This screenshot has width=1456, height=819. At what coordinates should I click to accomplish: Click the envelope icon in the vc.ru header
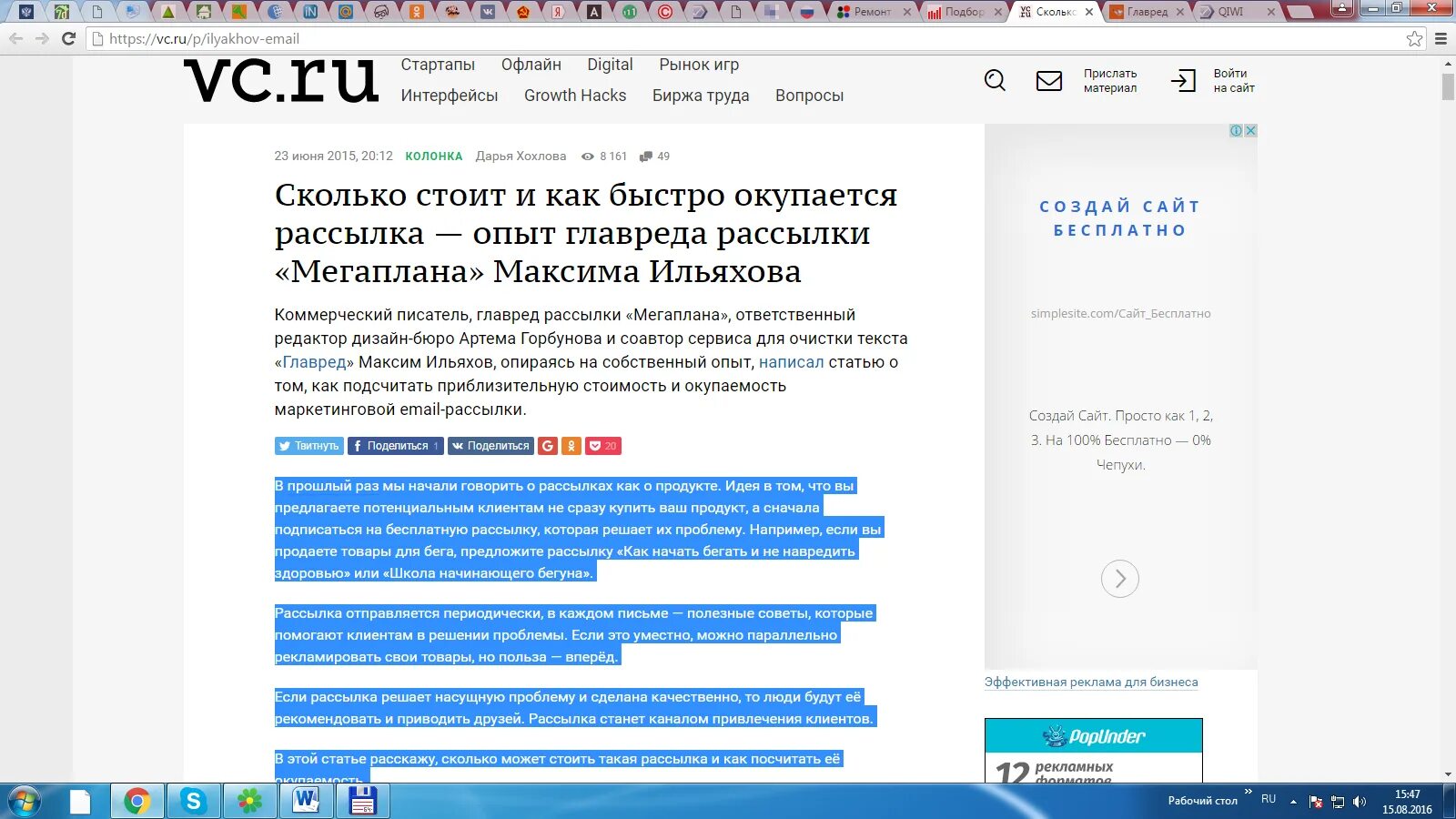(1049, 81)
